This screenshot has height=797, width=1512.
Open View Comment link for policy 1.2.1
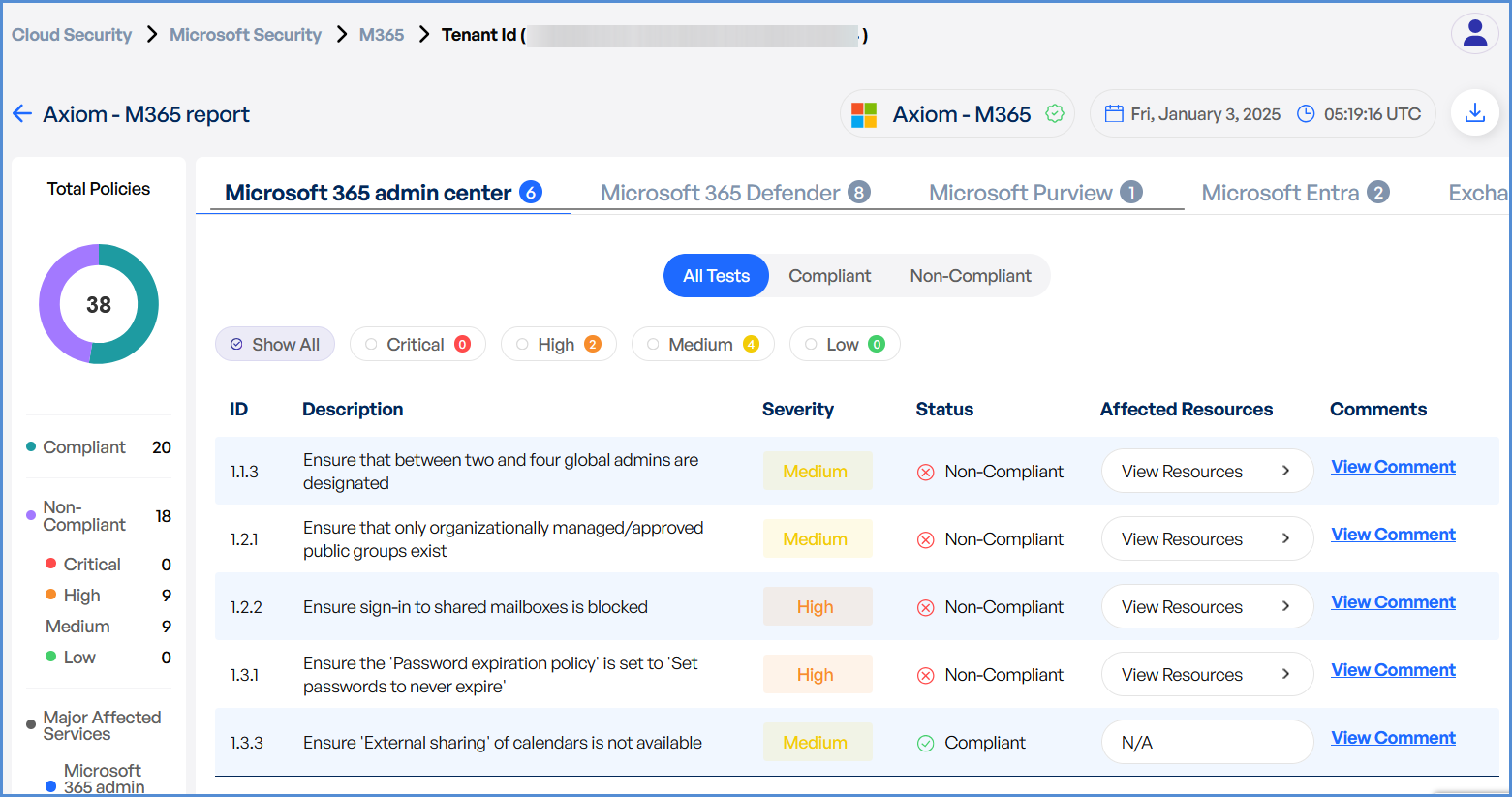[x=1392, y=535]
